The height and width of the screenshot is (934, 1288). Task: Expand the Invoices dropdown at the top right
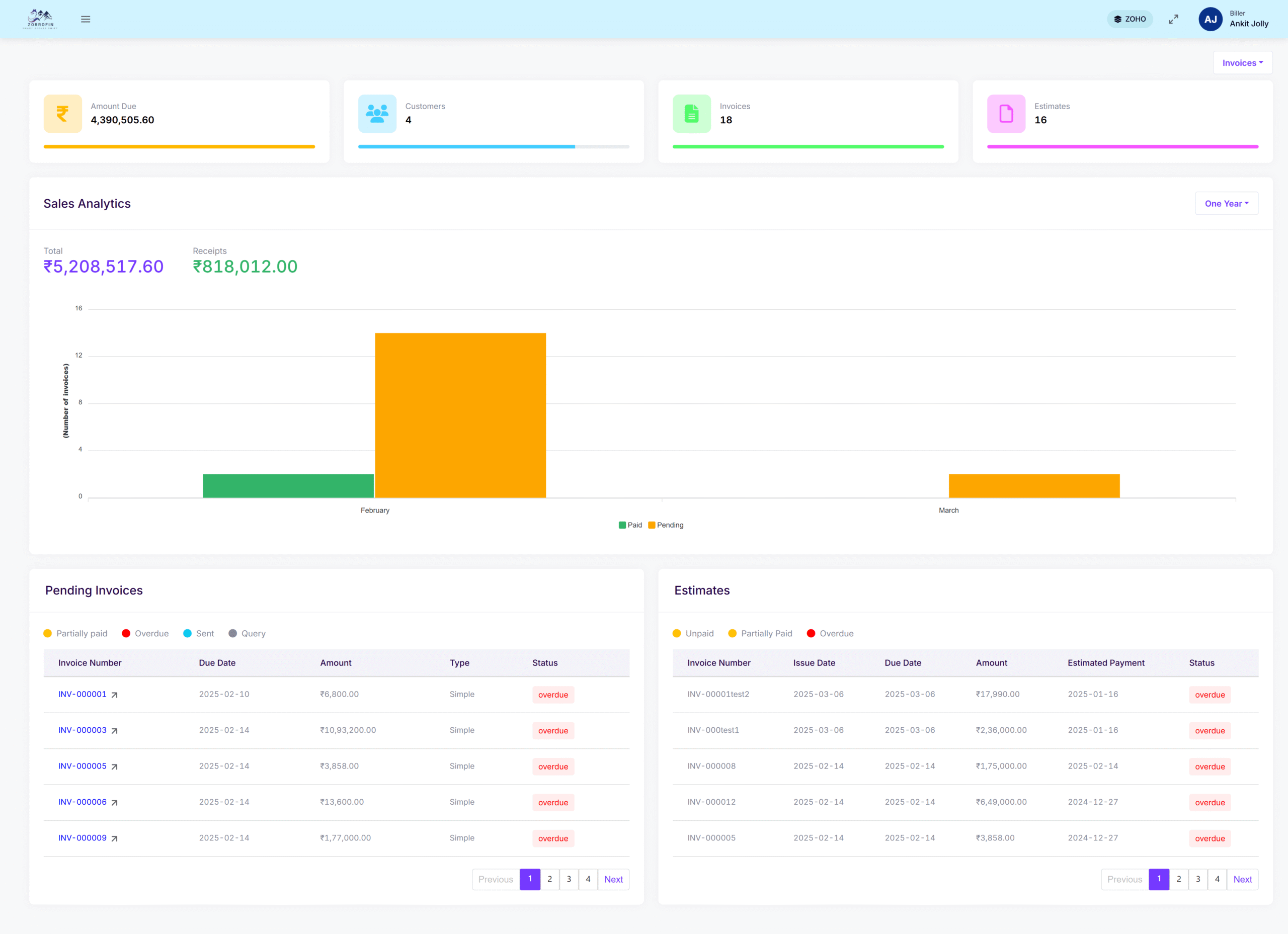point(1242,63)
